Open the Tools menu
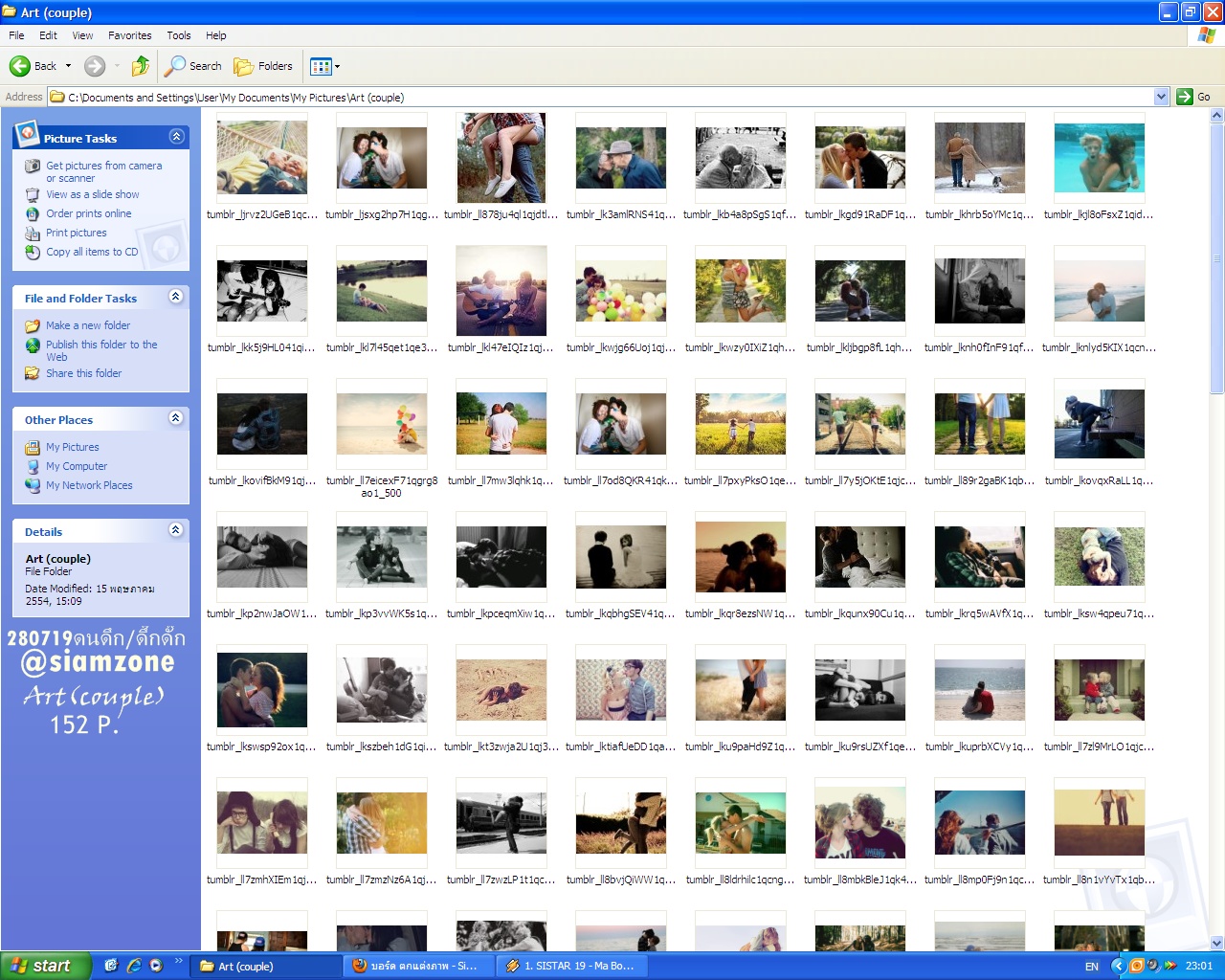 click(x=179, y=35)
